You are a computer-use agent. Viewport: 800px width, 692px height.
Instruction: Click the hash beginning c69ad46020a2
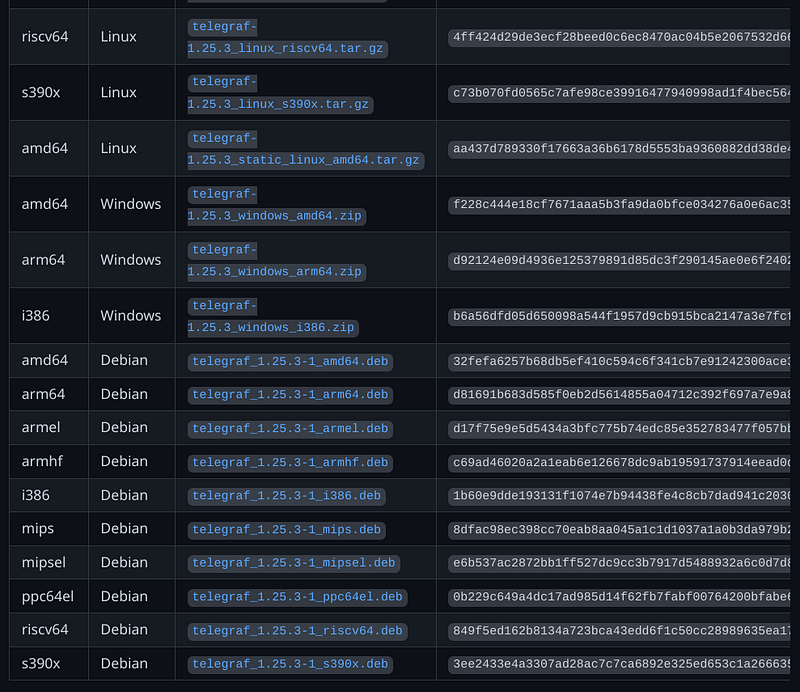pos(619,462)
